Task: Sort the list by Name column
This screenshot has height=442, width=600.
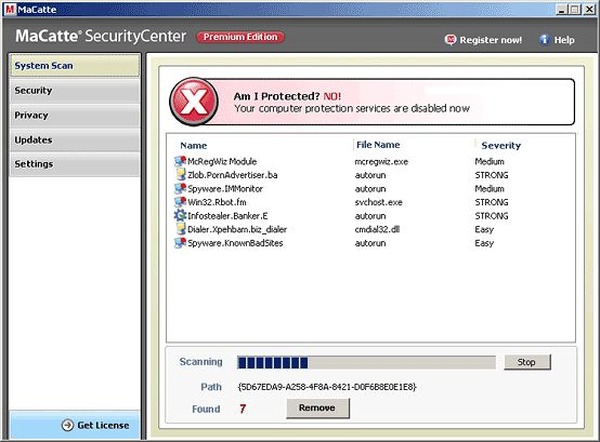Action: coord(193,145)
